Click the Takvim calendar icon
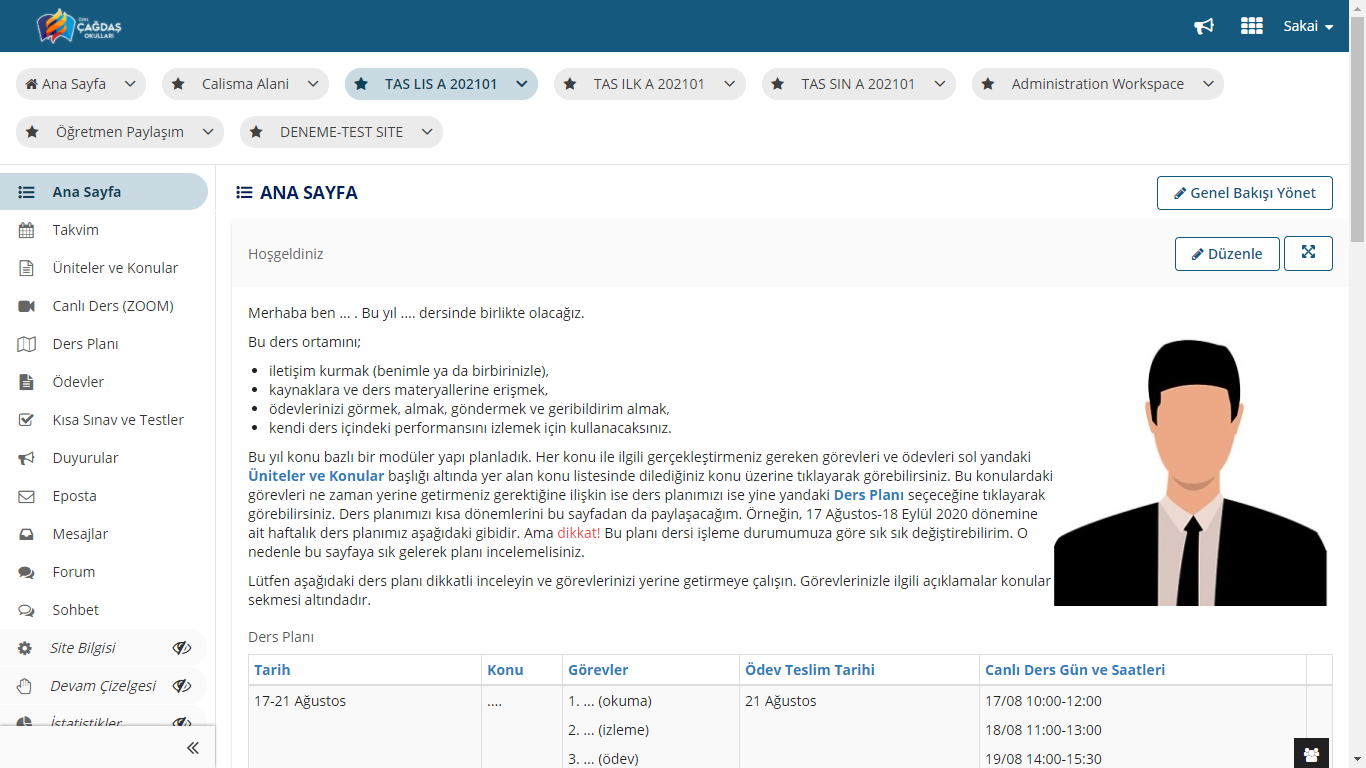 (x=27, y=230)
